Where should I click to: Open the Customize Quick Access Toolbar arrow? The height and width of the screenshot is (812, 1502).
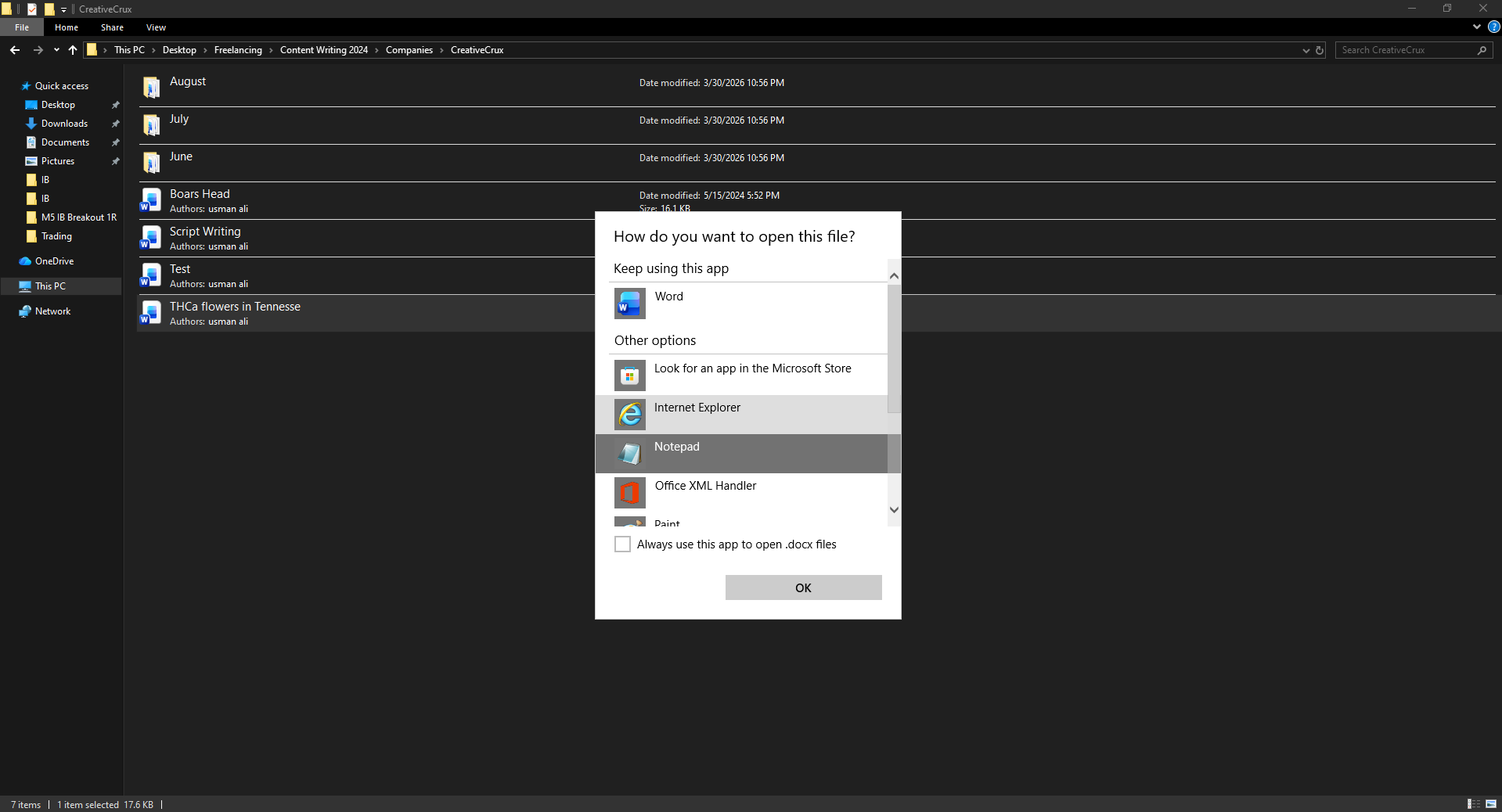coord(64,9)
